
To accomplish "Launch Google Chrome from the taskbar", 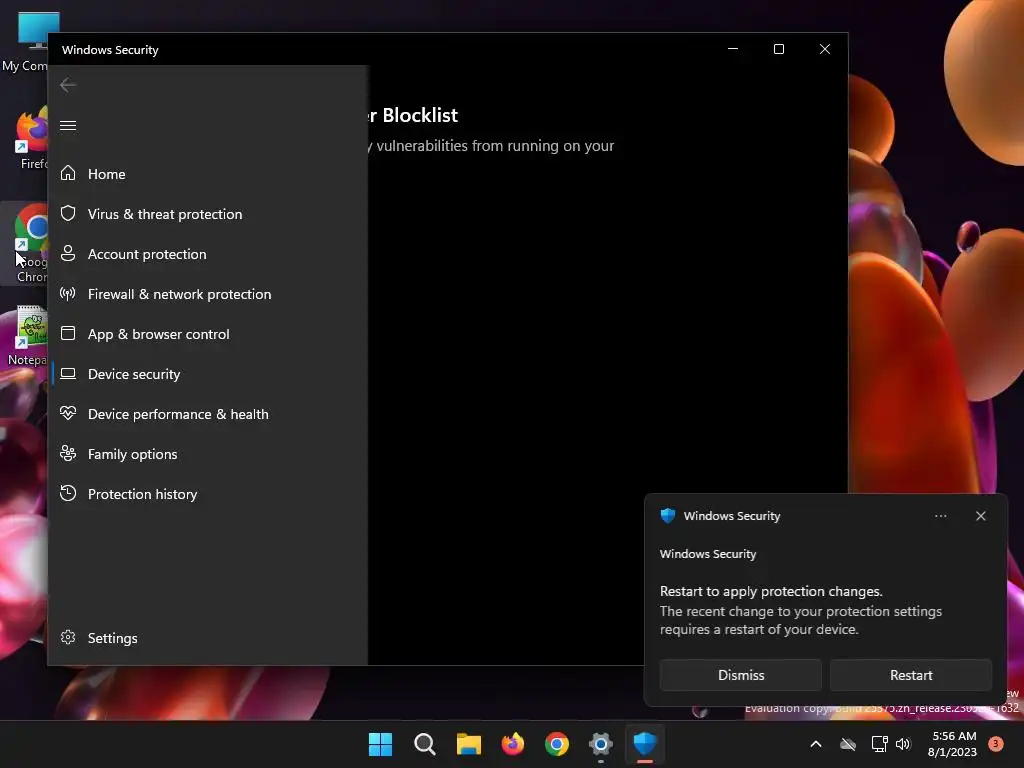I will click(556, 744).
